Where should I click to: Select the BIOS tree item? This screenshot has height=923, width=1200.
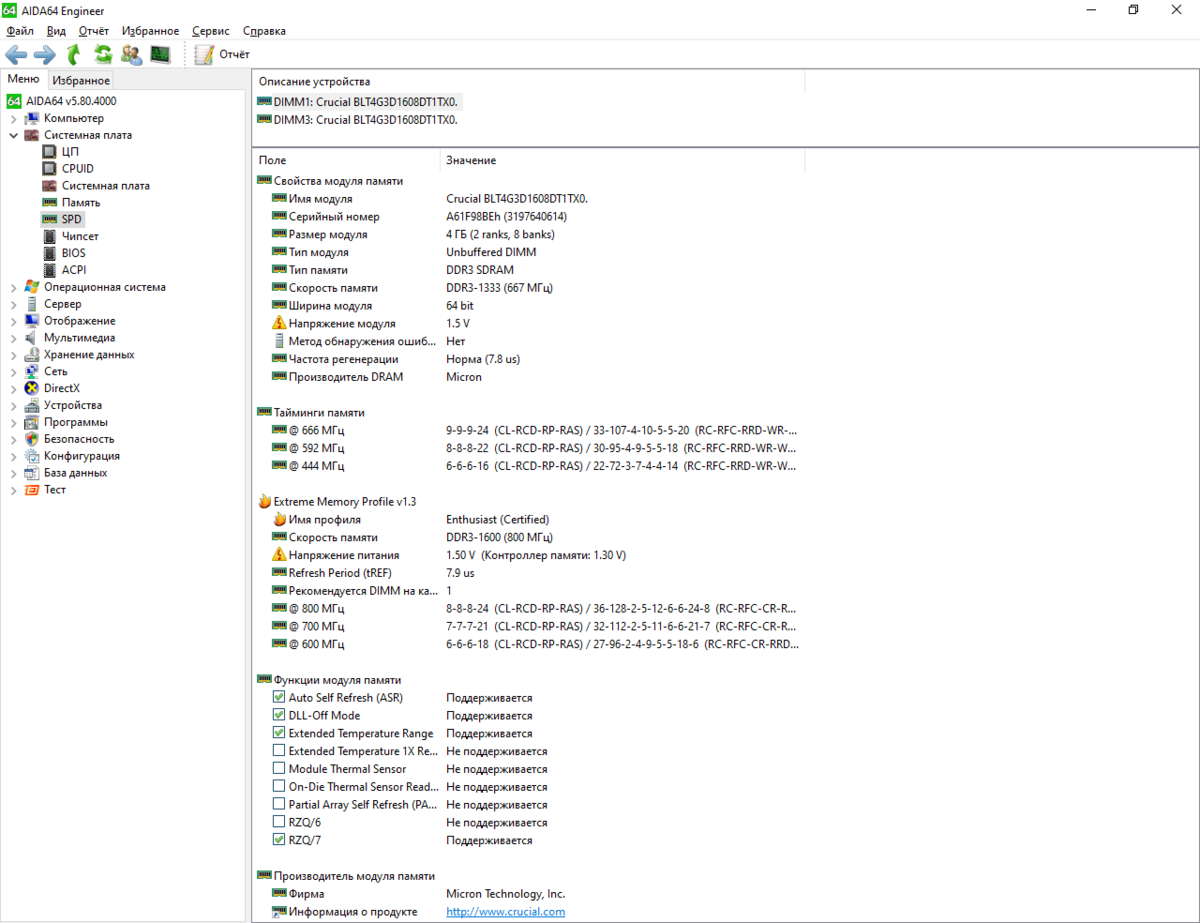click(x=74, y=253)
